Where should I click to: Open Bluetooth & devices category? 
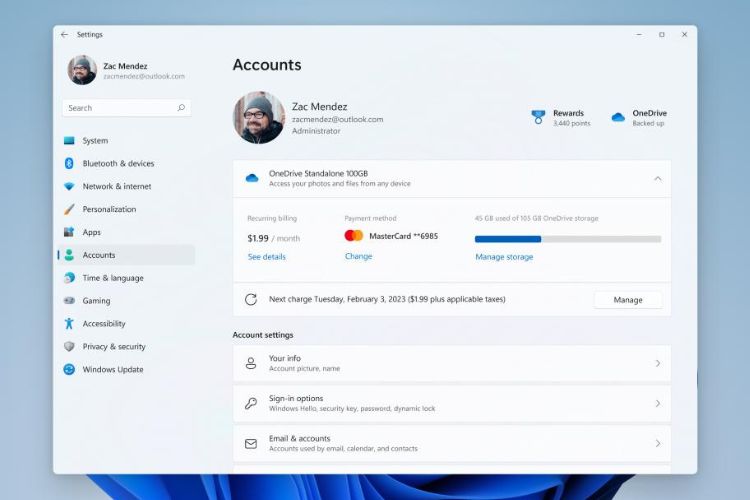(x=126, y=164)
